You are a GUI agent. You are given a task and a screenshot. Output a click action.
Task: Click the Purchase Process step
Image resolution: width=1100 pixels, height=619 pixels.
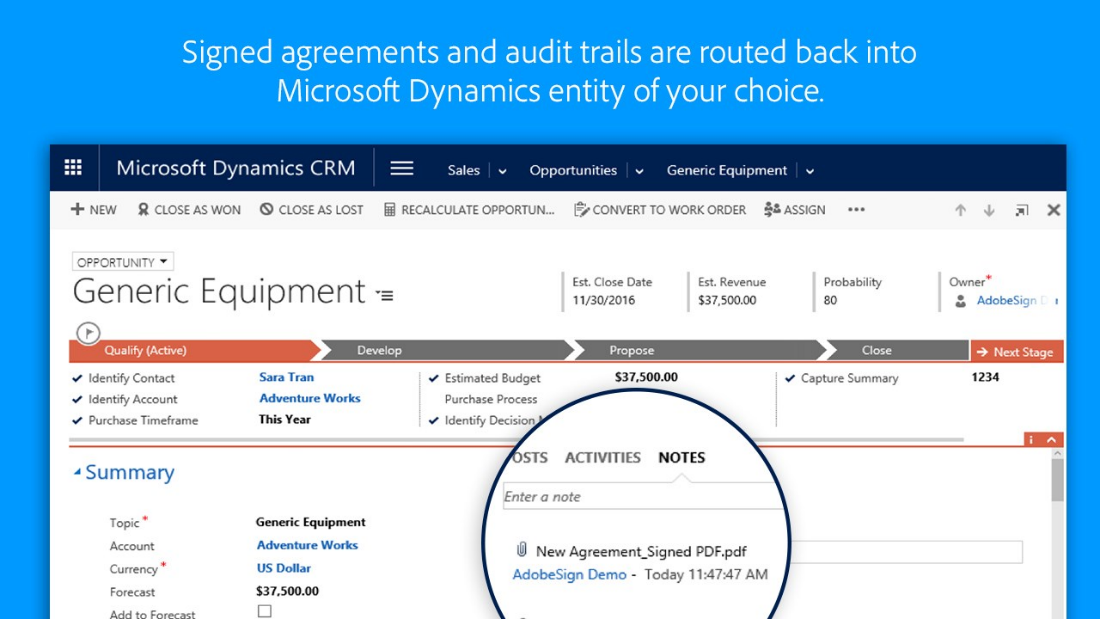(490, 399)
